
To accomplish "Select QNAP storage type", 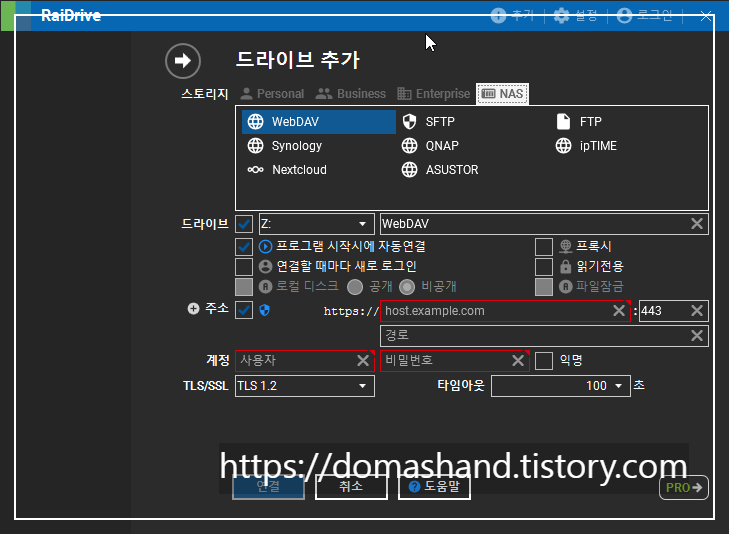I will coord(430,146).
